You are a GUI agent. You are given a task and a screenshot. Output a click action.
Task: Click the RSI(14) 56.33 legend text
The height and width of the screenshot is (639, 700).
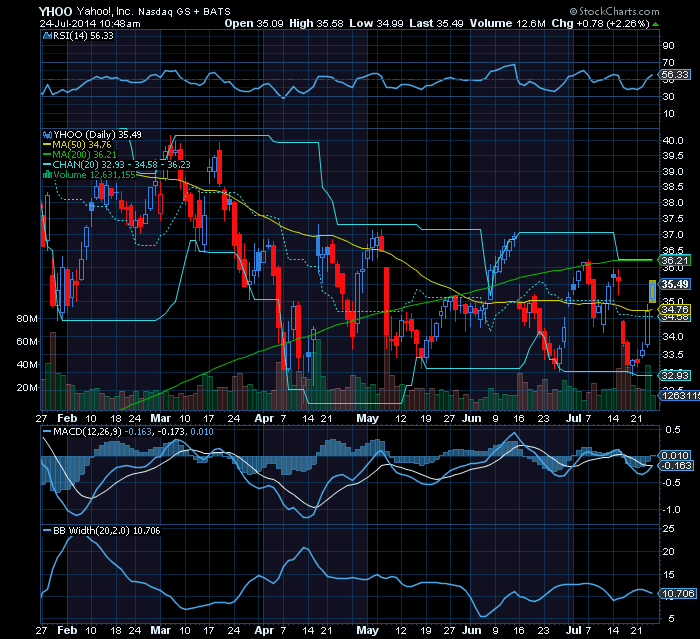(83, 36)
